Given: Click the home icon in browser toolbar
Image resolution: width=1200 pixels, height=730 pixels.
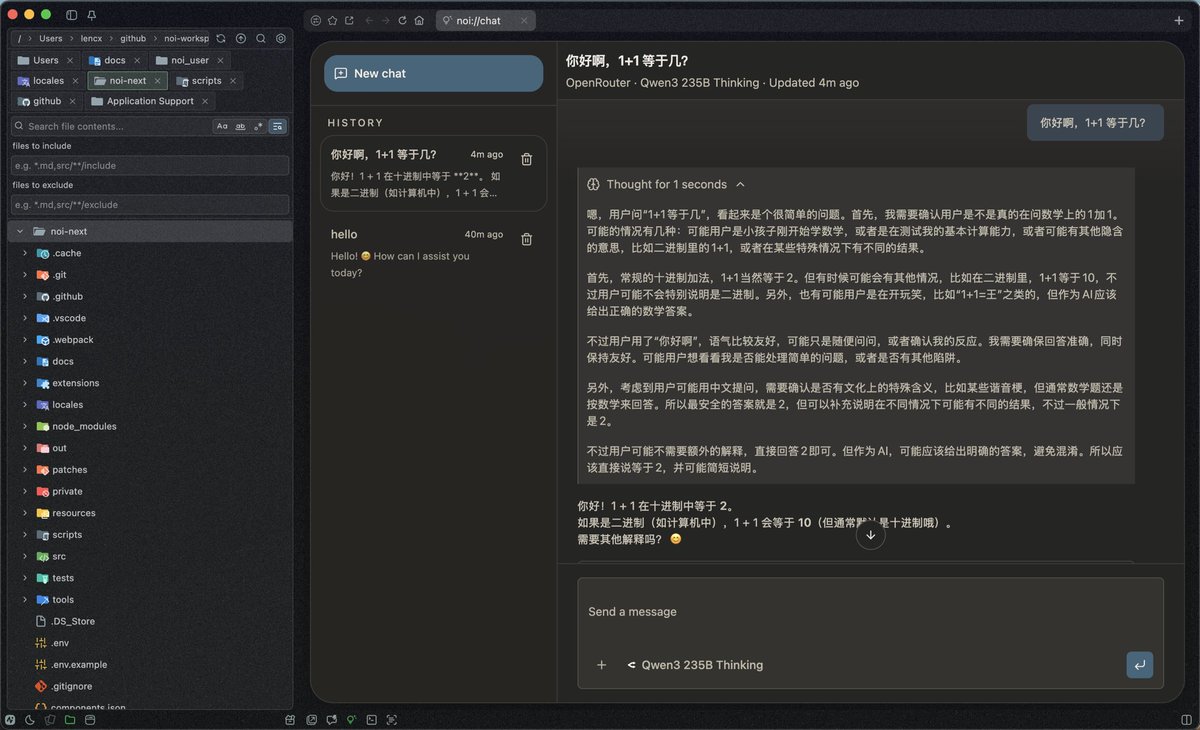Looking at the screenshot, I should 419,20.
